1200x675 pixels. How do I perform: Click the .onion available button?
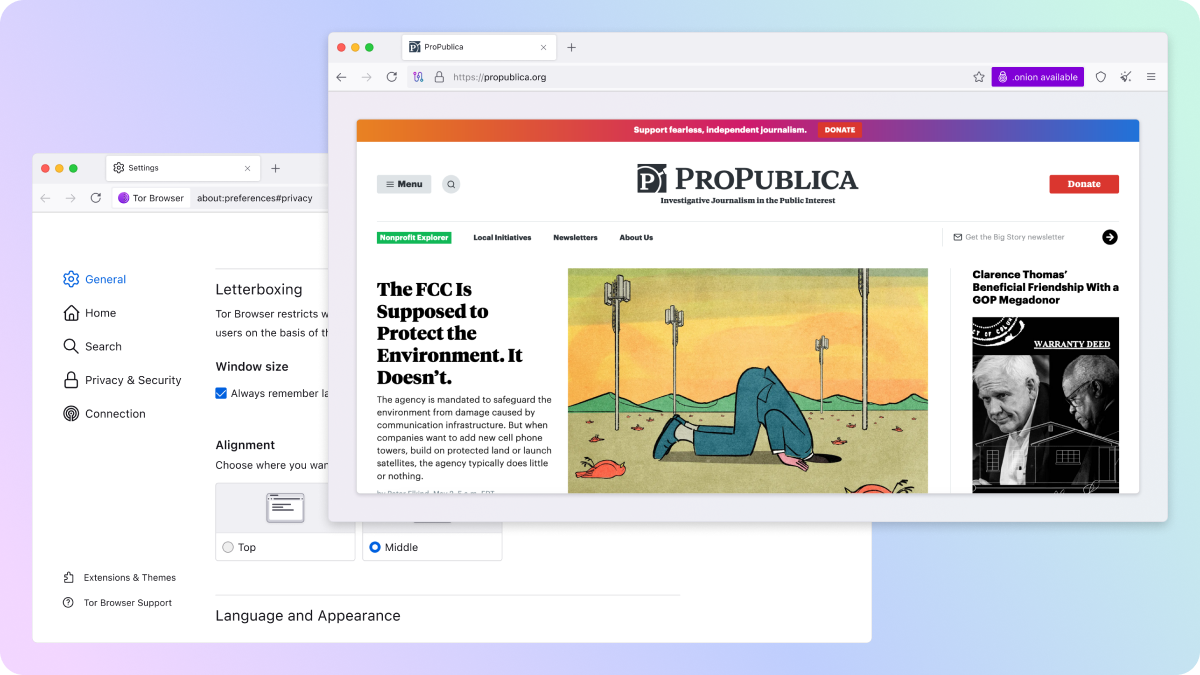click(x=1037, y=77)
